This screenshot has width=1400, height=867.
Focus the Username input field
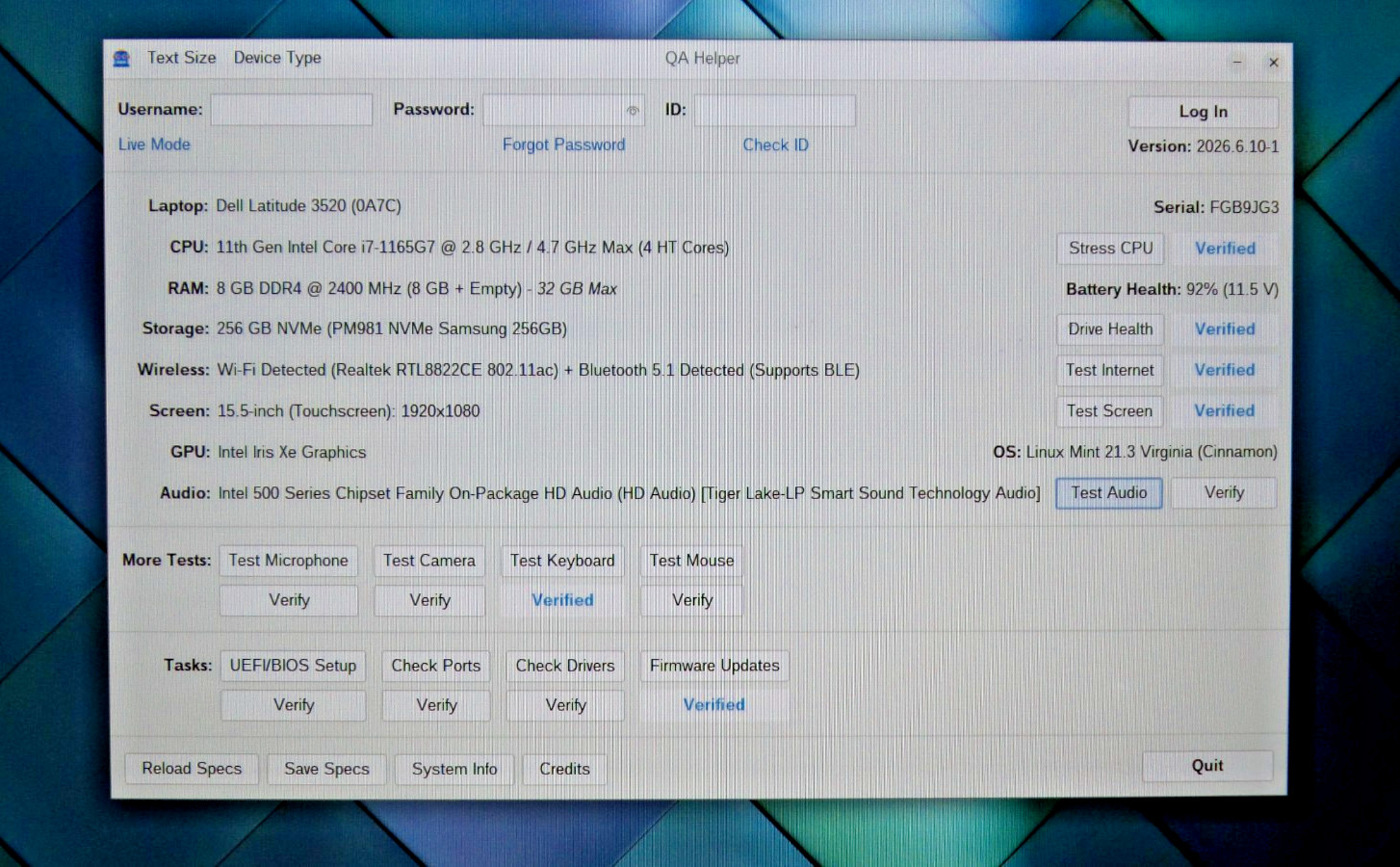point(292,110)
